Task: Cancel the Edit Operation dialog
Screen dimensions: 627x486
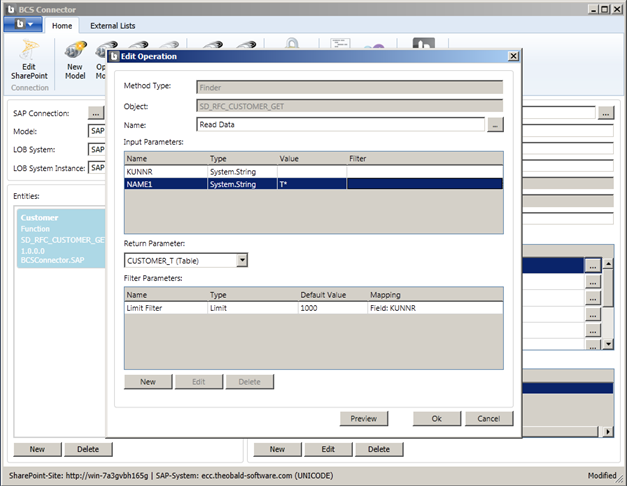Action: click(489, 419)
